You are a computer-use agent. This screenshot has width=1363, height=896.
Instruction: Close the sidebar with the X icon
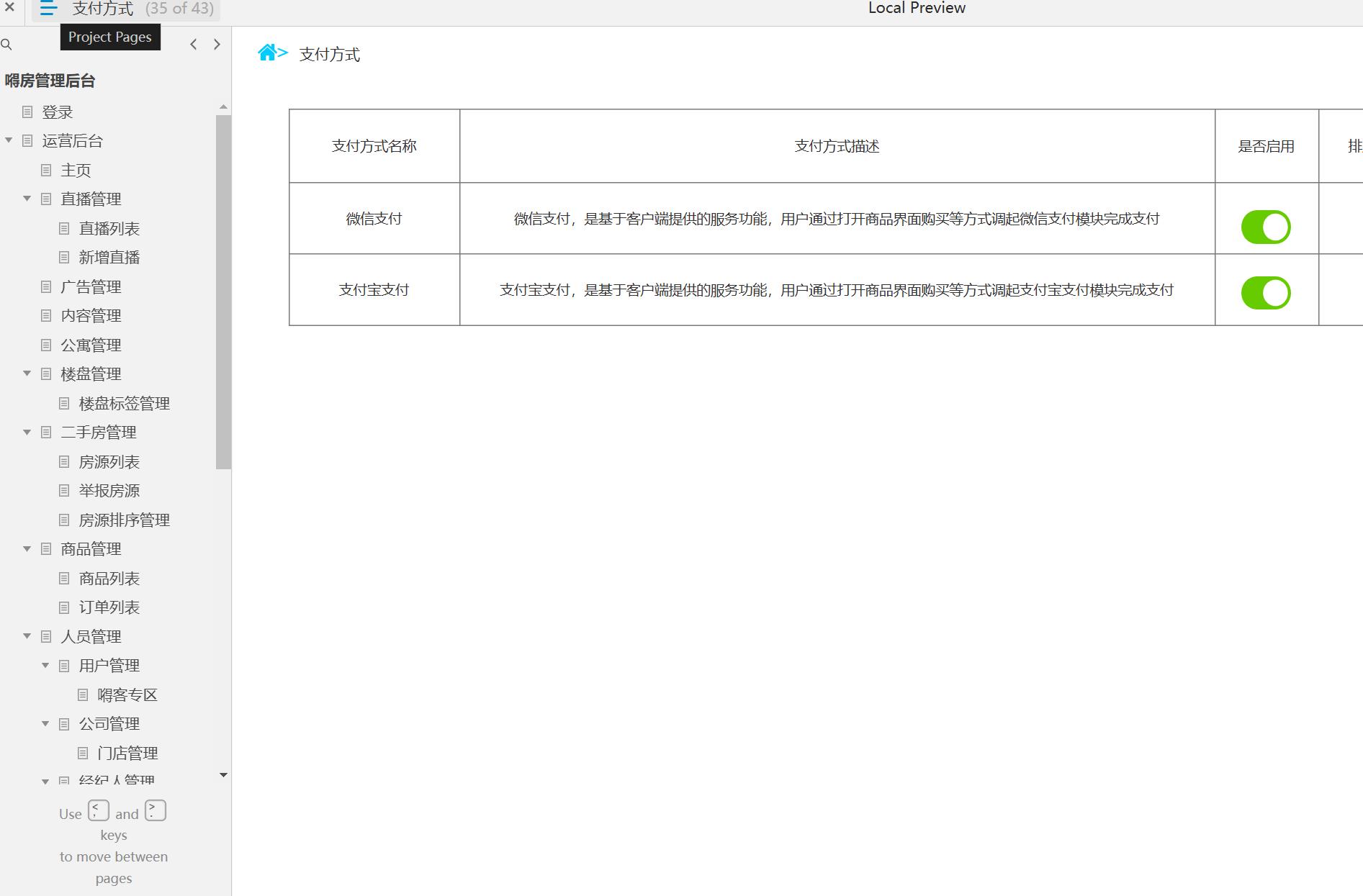tap(9, 8)
